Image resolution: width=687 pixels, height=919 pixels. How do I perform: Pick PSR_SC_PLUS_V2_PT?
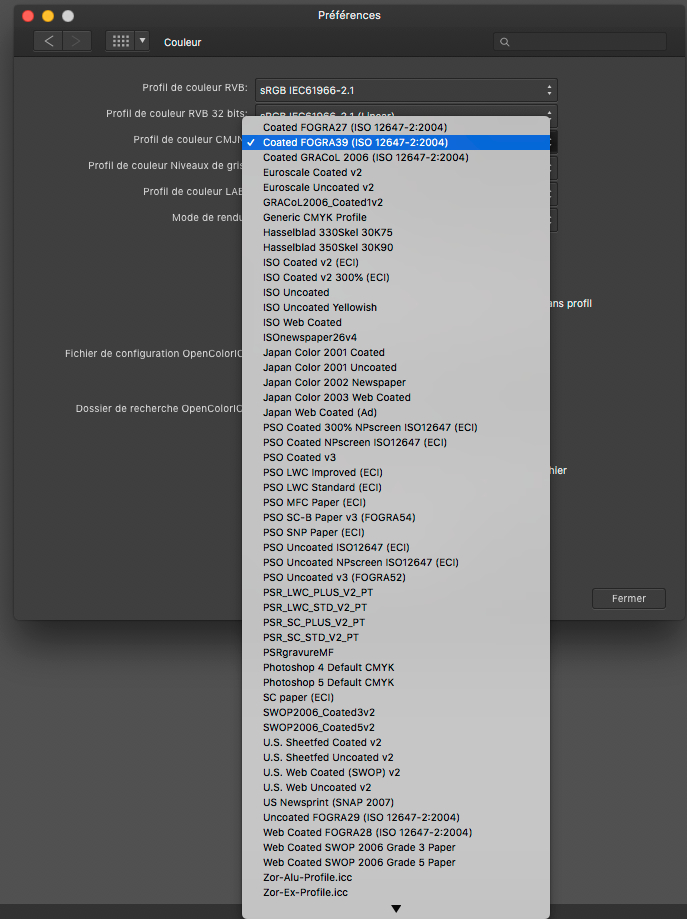[x=396, y=622]
